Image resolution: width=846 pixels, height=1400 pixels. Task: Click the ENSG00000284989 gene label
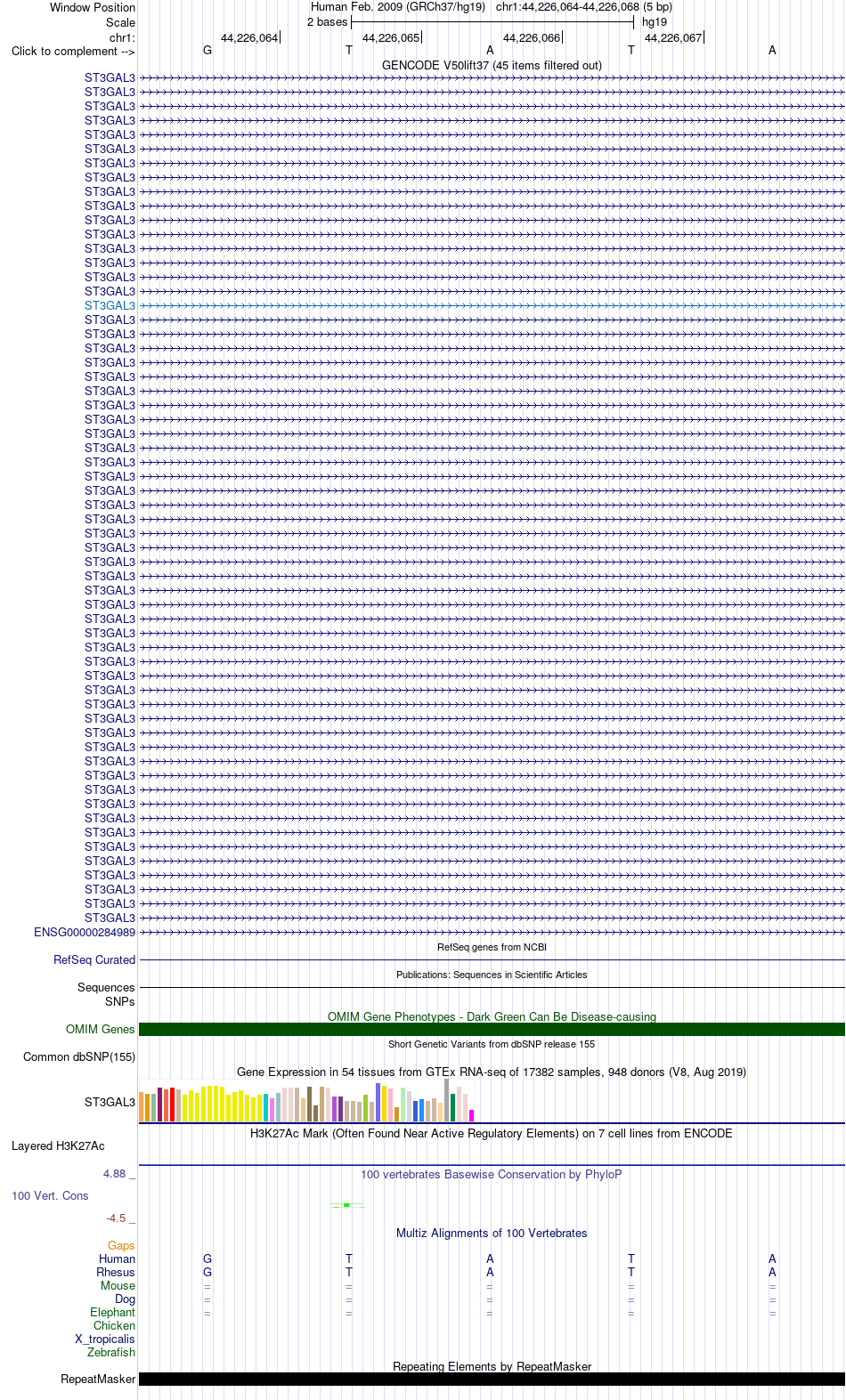pyautogui.click(x=85, y=932)
